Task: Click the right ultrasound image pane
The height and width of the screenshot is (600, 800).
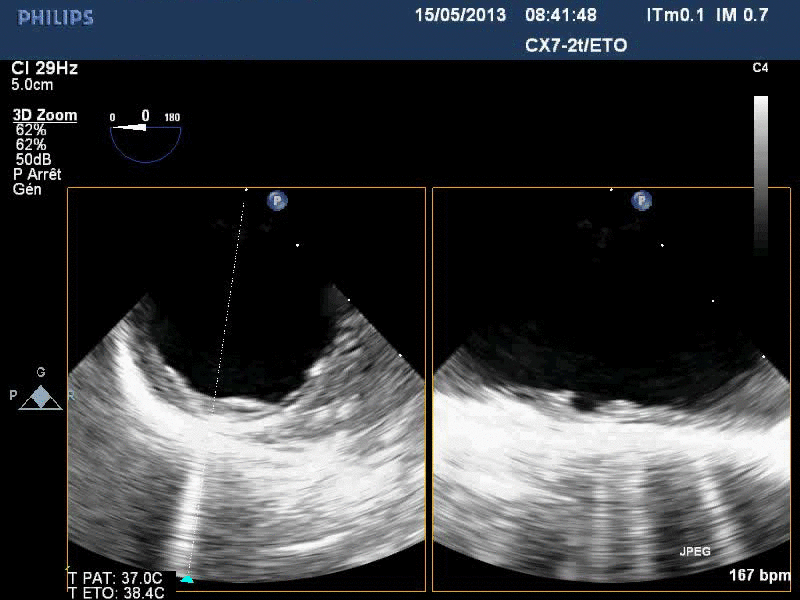Action: pyautogui.click(x=611, y=389)
